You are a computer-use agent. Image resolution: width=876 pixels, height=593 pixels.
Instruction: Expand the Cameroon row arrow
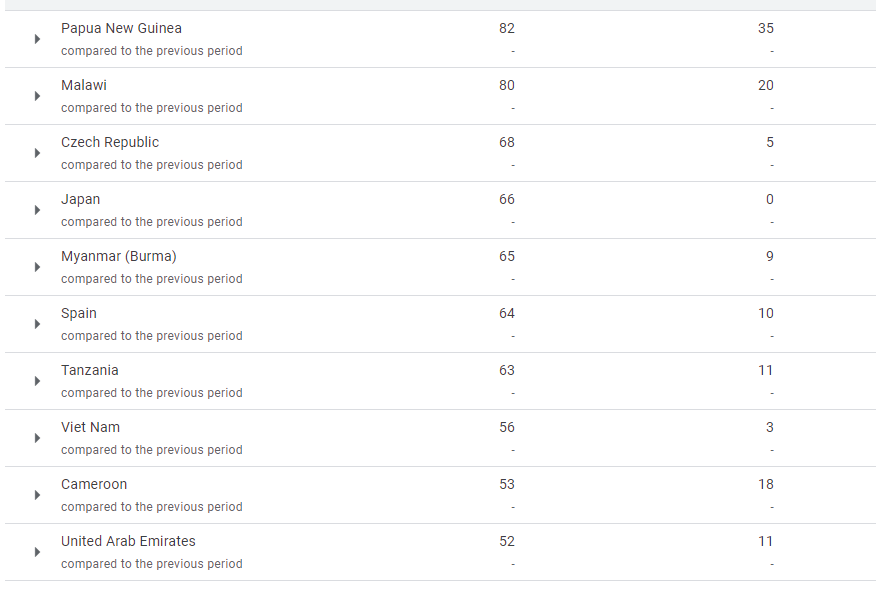pyautogui.click(x=37, y=495)
